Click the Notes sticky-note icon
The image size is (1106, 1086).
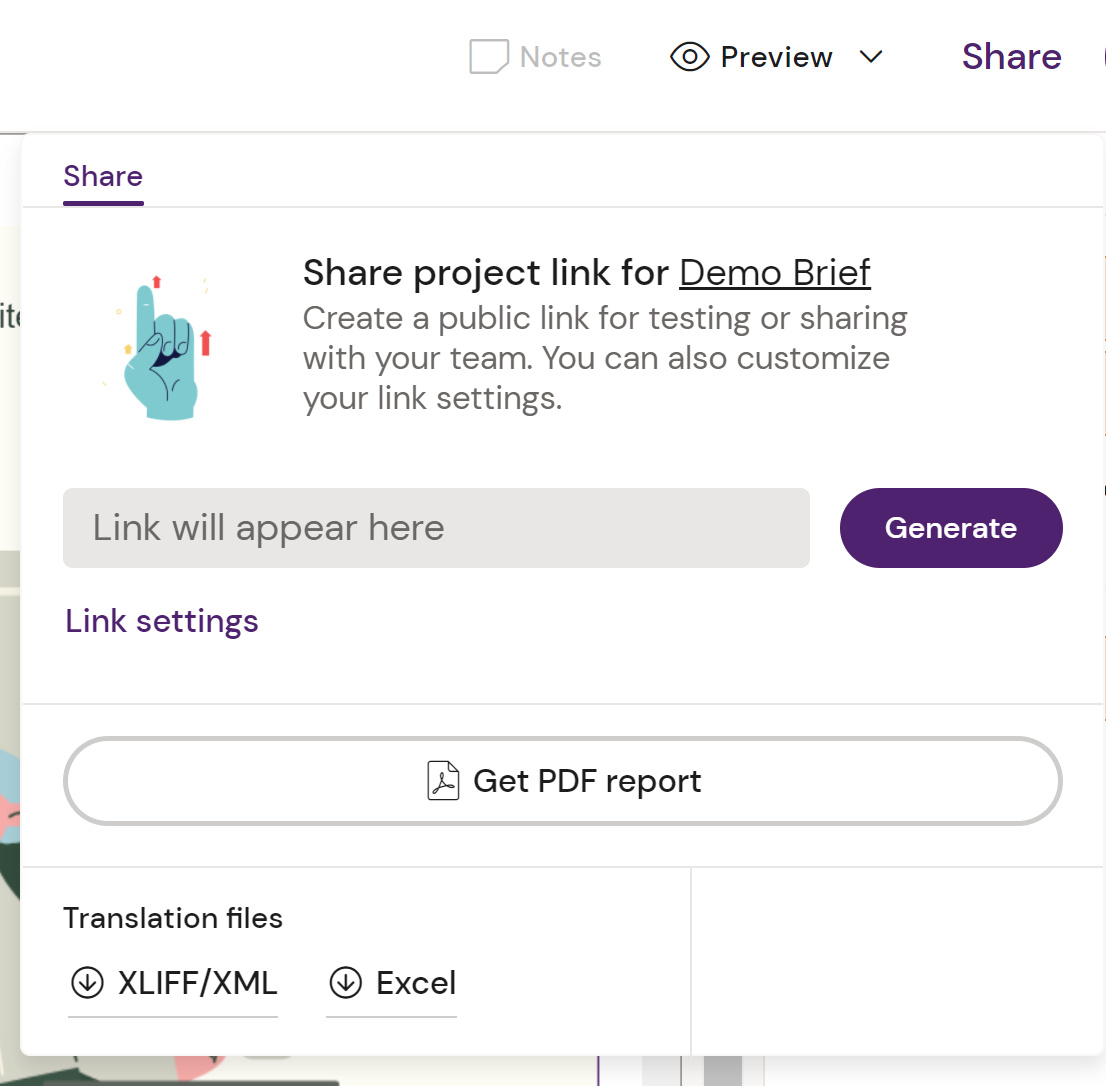(x=489, y=57)
